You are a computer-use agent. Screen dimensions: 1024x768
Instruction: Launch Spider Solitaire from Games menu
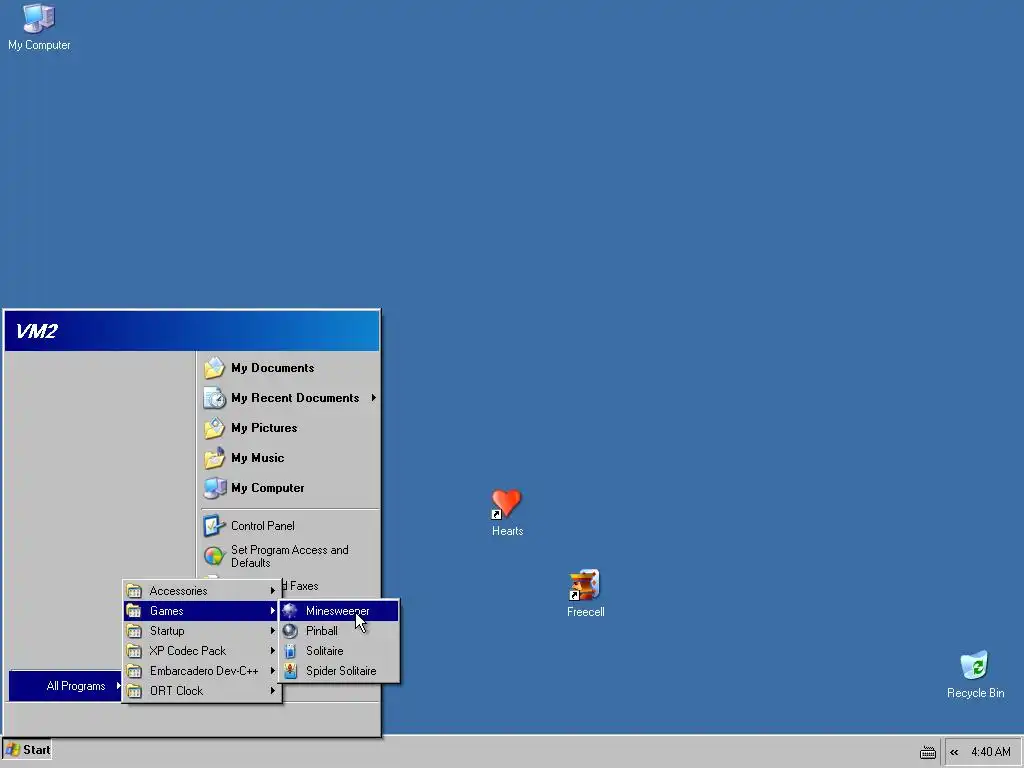[x=339, y=671]
